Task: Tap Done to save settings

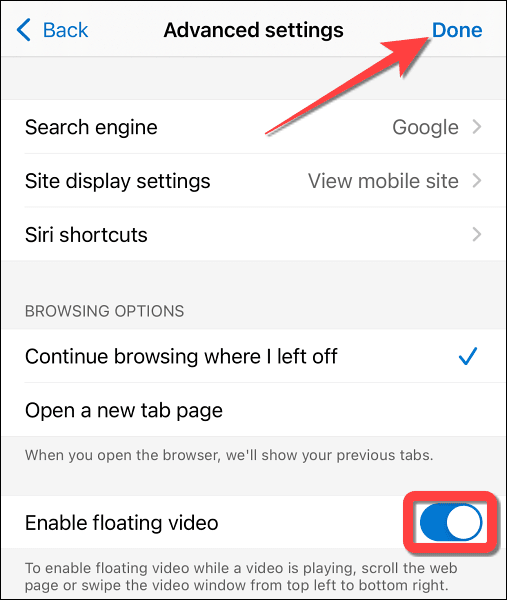Action: 457,30
